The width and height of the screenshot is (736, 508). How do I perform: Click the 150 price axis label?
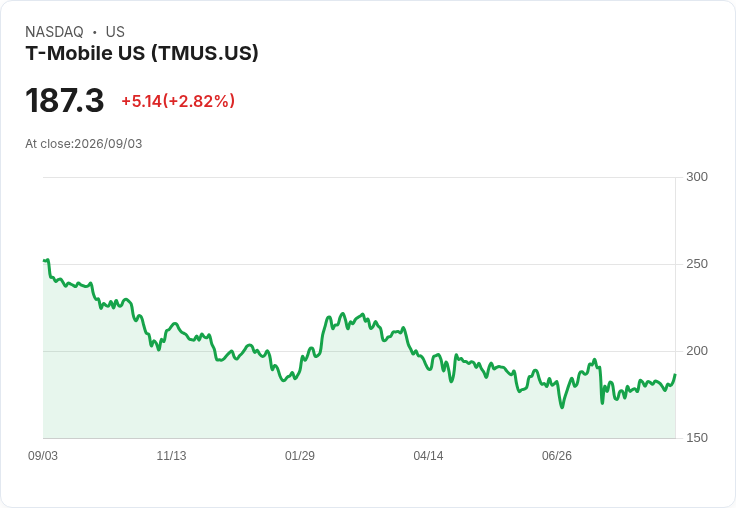click(x=697, y=438)
